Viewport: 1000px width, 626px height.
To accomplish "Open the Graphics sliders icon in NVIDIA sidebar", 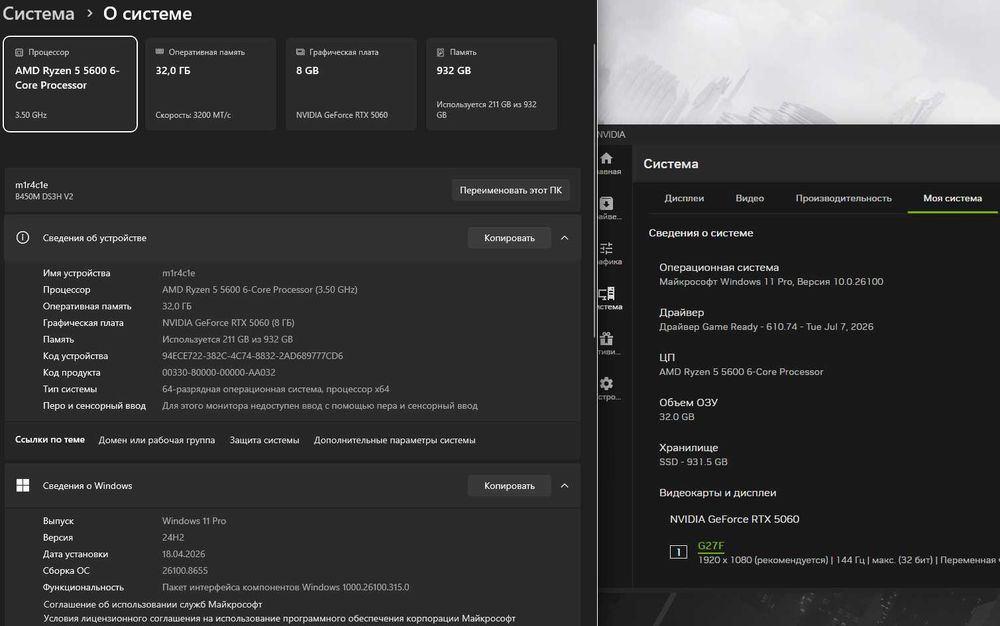I will coord(607,248).
